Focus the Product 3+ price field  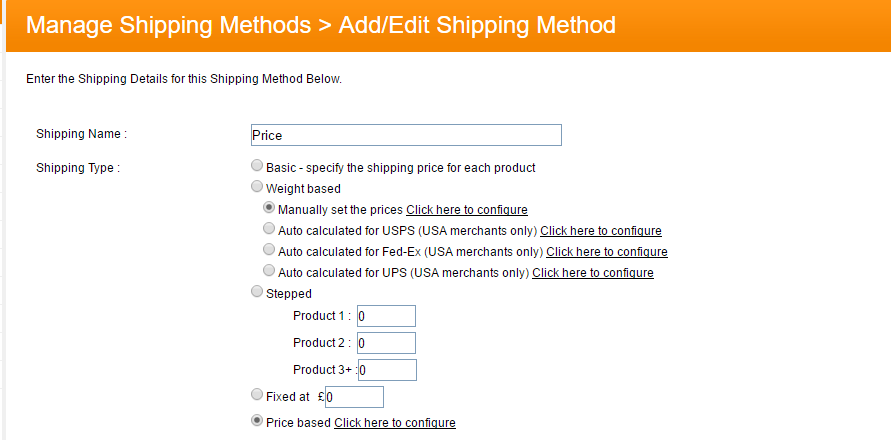click(x=386, y=370)
